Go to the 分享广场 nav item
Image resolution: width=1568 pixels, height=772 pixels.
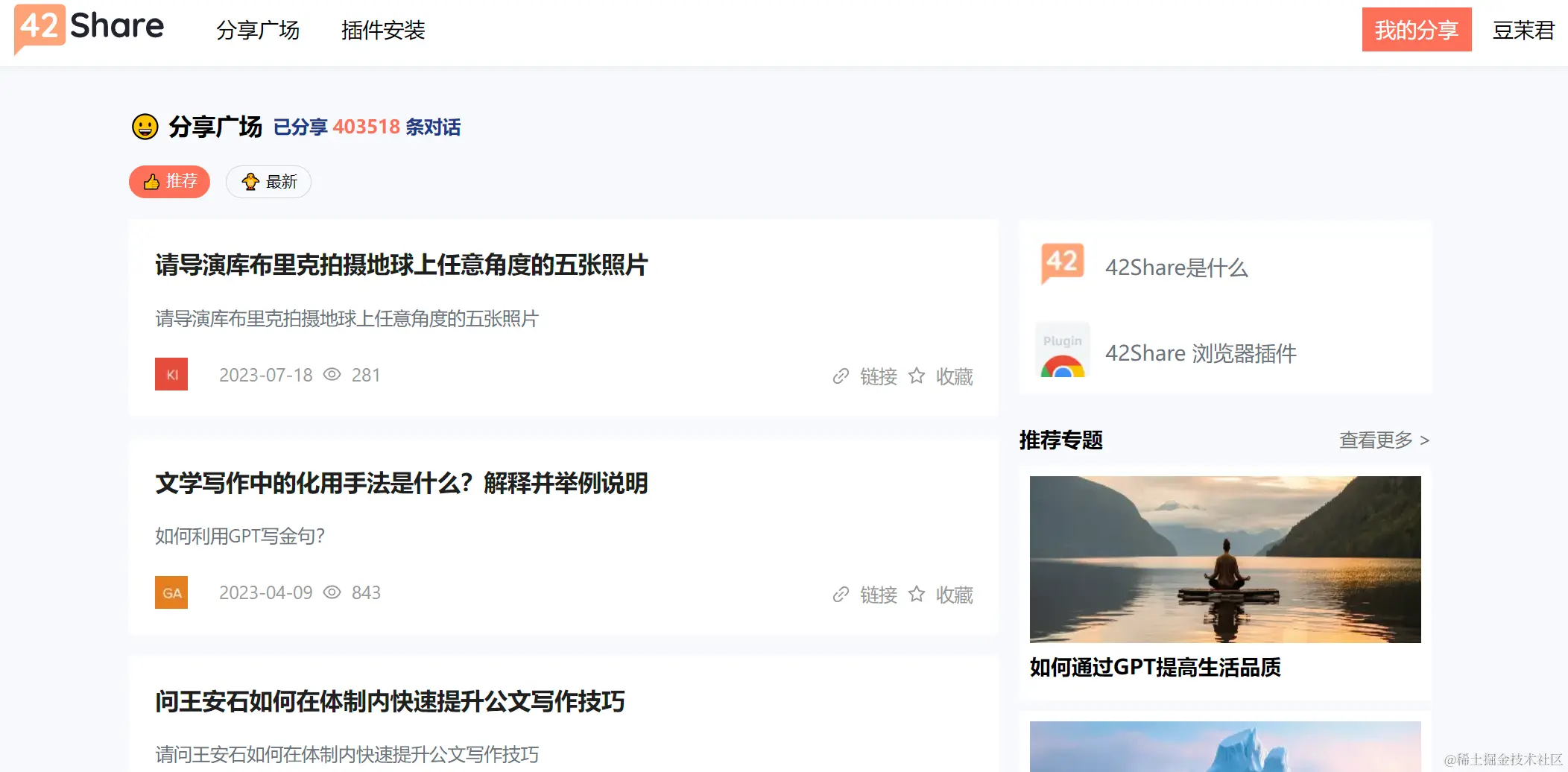pos(258,30)
